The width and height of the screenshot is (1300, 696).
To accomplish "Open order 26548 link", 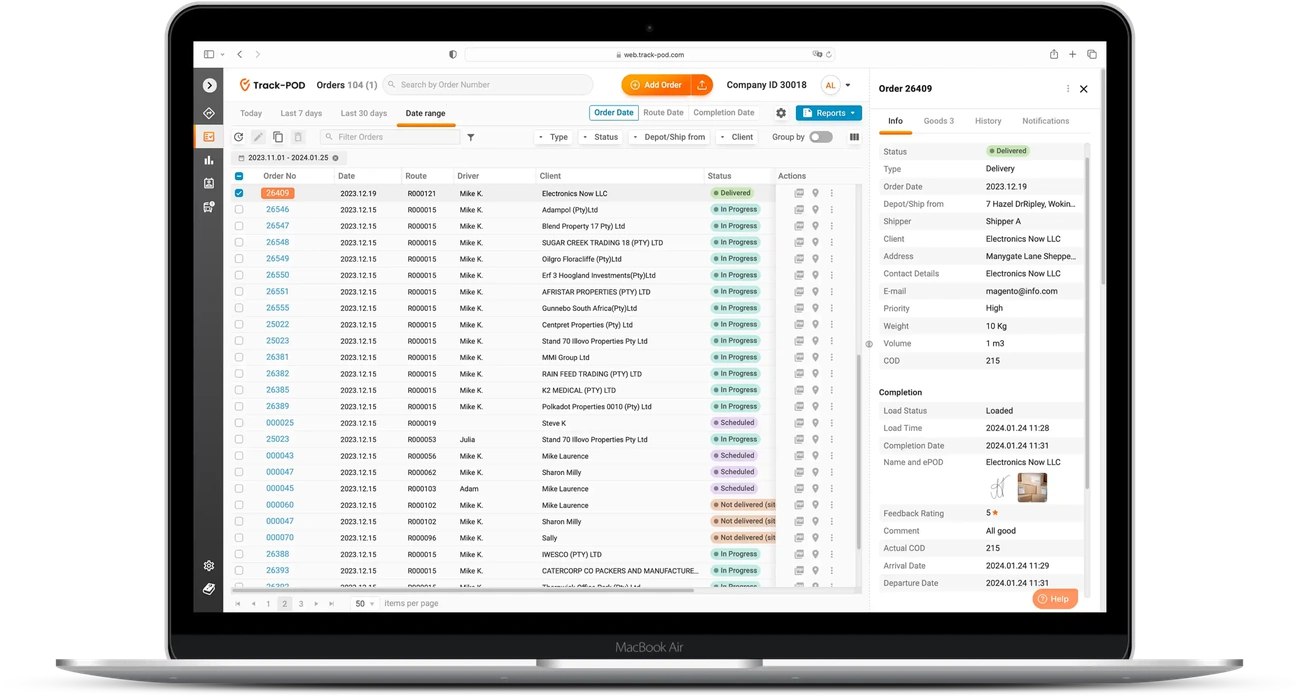I will pos(277,242).
